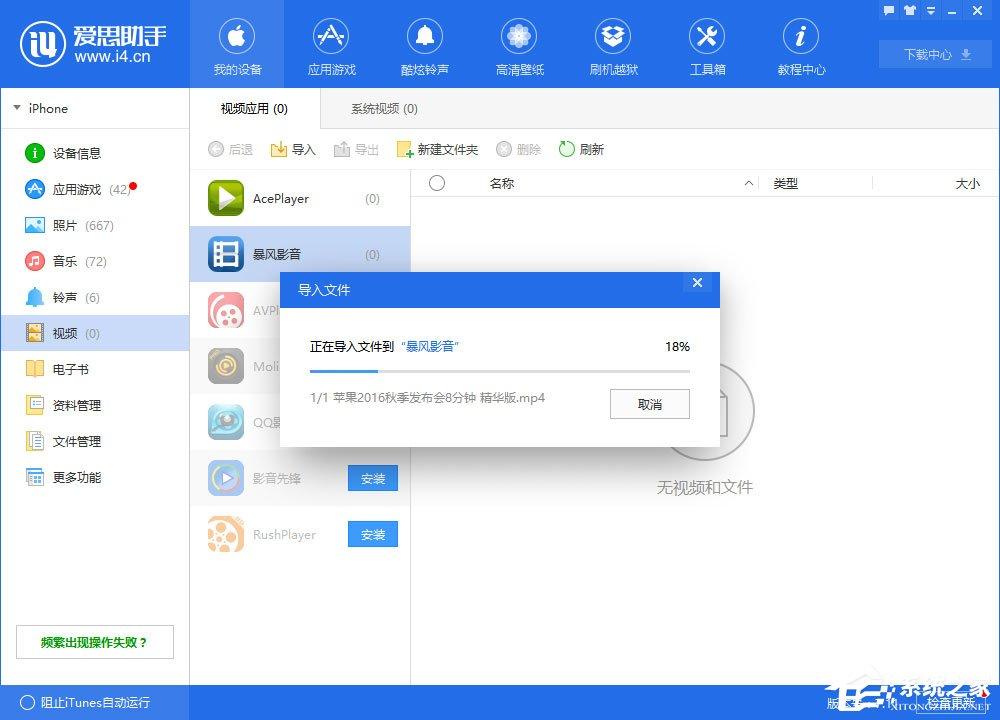This screenshot has width=1000, height=720.
Task: Open the 刷机越狱 (jailbreak) section
Action: coord(613,45)
